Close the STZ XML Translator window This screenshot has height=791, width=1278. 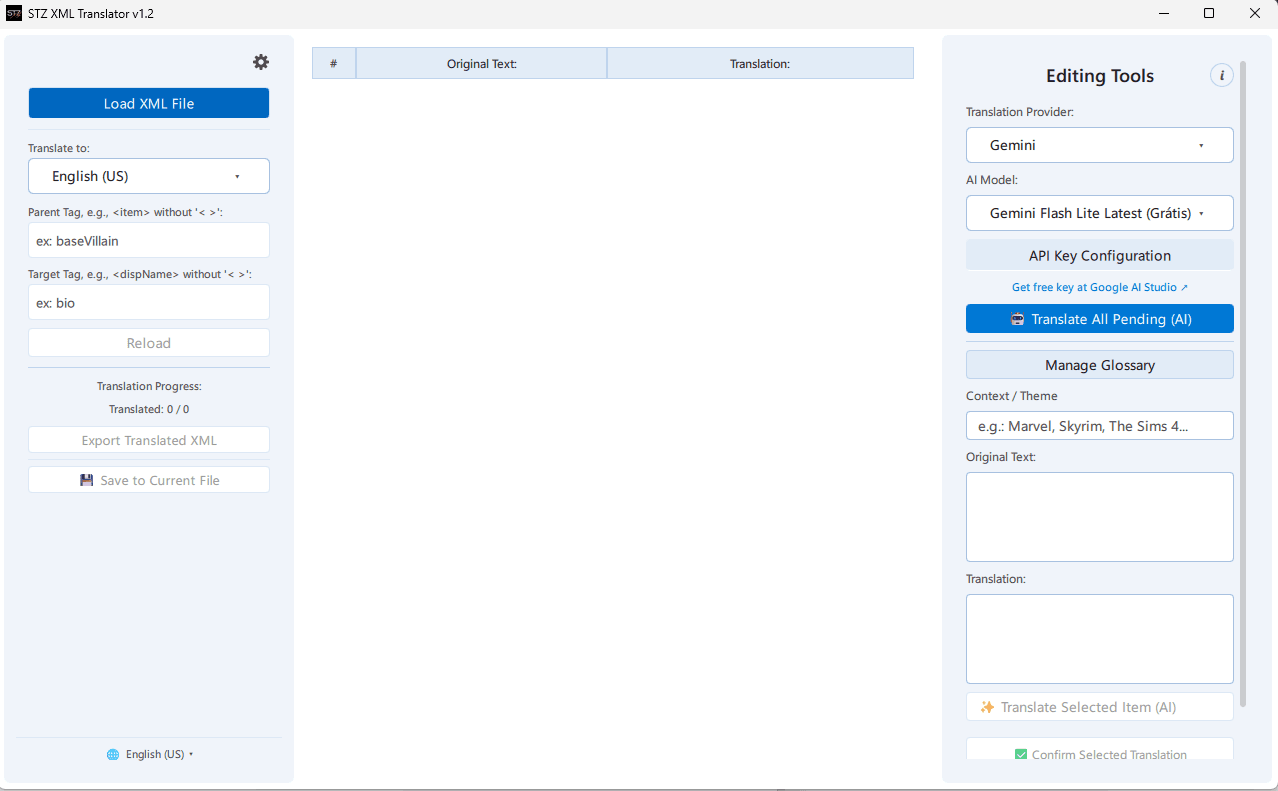click(1255, 14)
